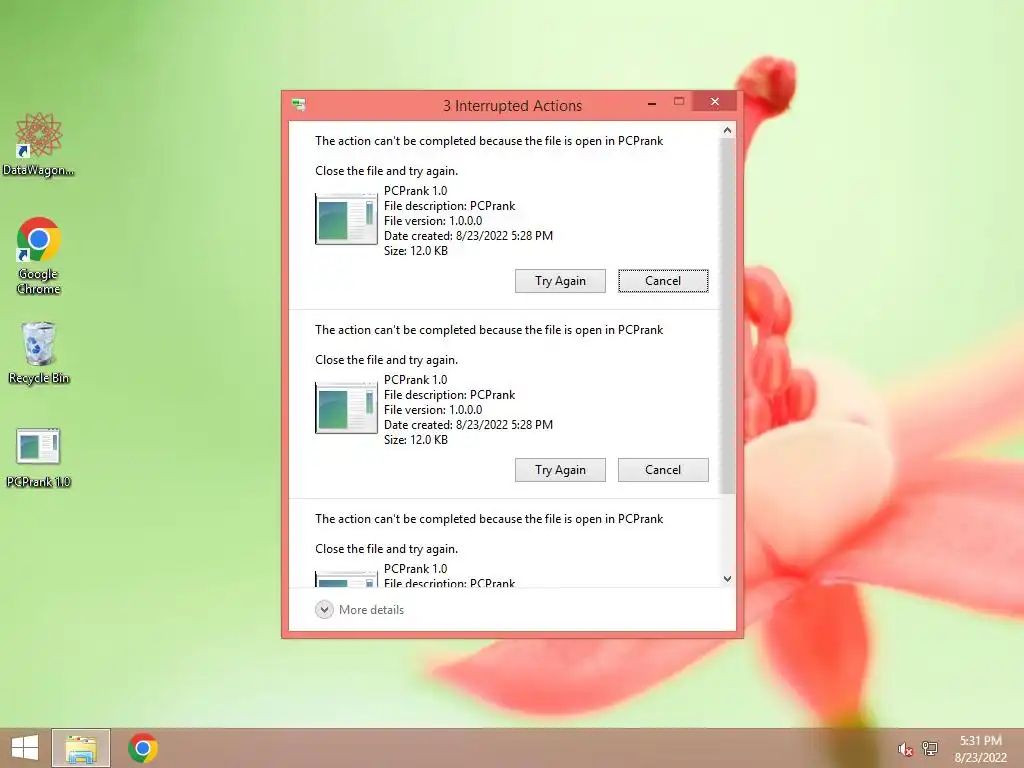Open the network status tray icon
The image size is (1024, 768).
pos(930,748)
